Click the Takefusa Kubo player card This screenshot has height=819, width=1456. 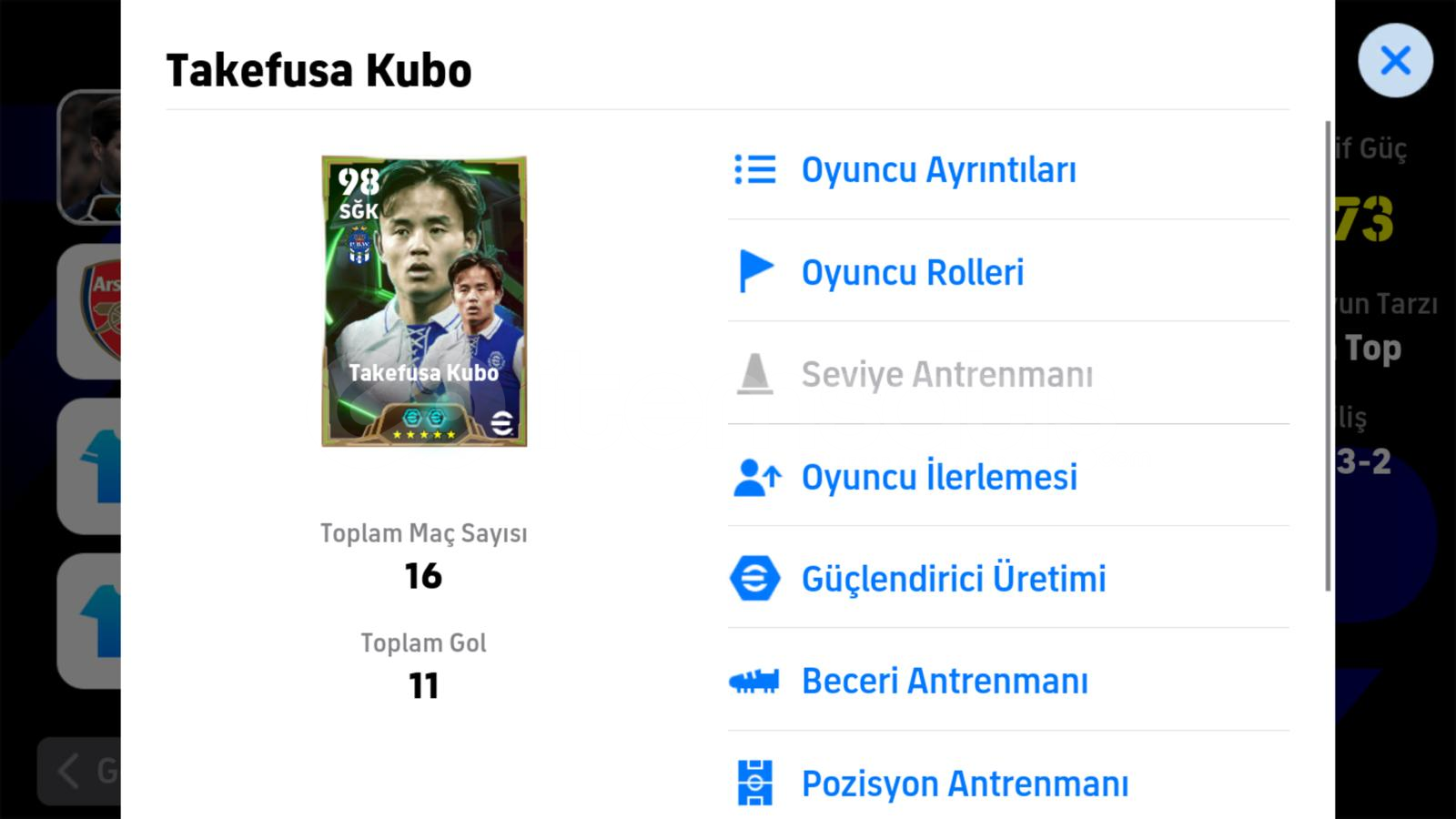pos(424,301)
